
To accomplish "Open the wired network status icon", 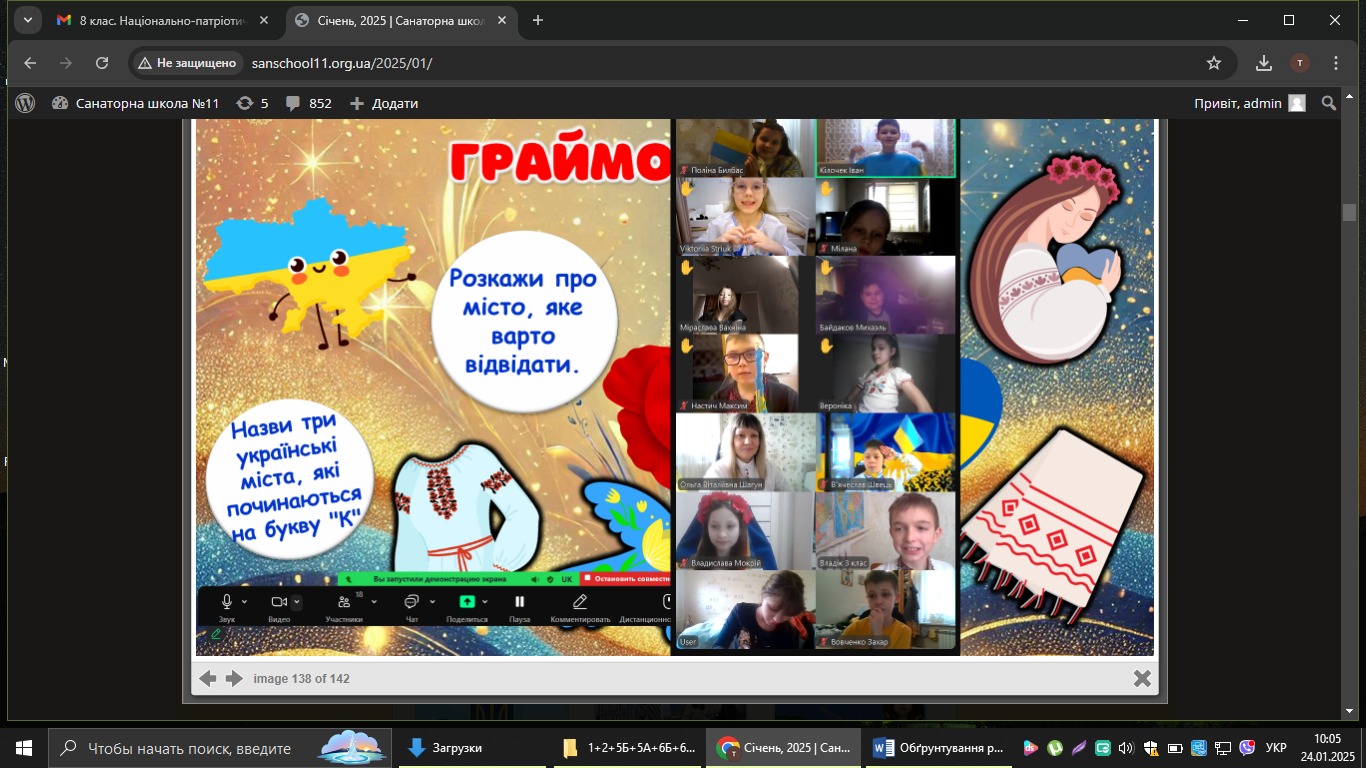I will (1222, 747).
